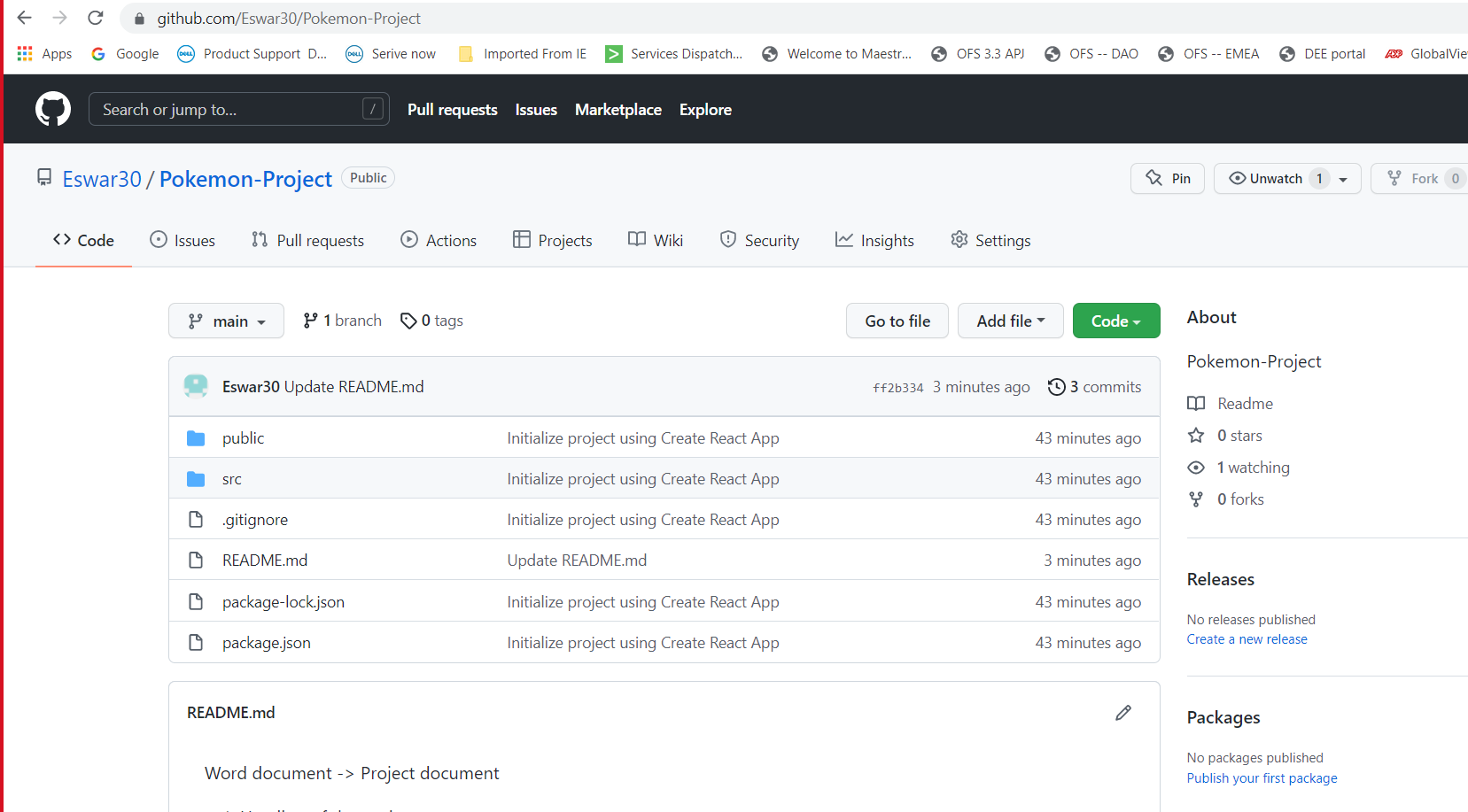
Task: Open the Insights tab
Action: 874,240
